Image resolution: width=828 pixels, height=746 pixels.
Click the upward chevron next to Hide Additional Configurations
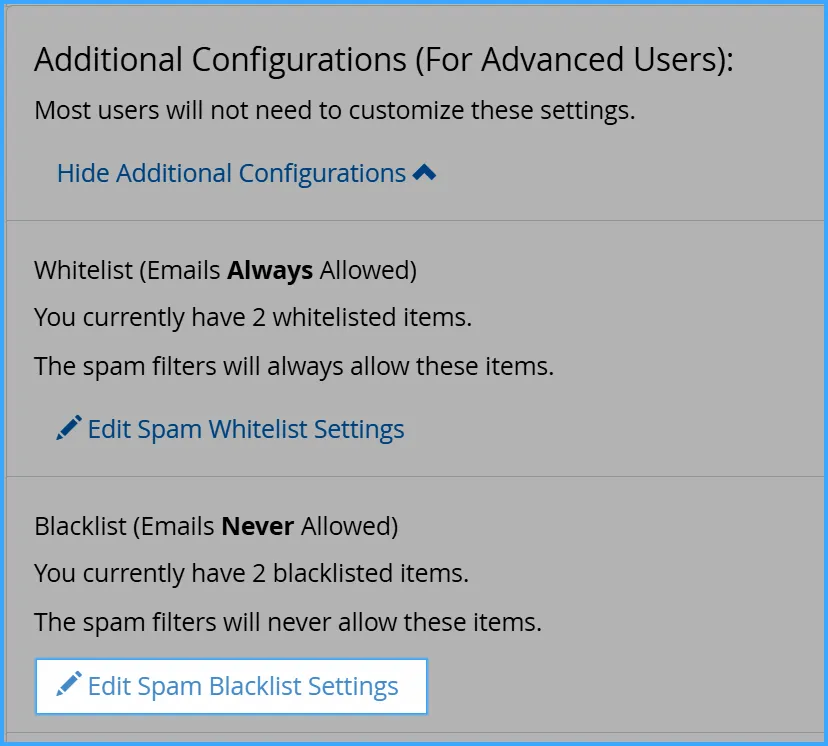point(424,171)
